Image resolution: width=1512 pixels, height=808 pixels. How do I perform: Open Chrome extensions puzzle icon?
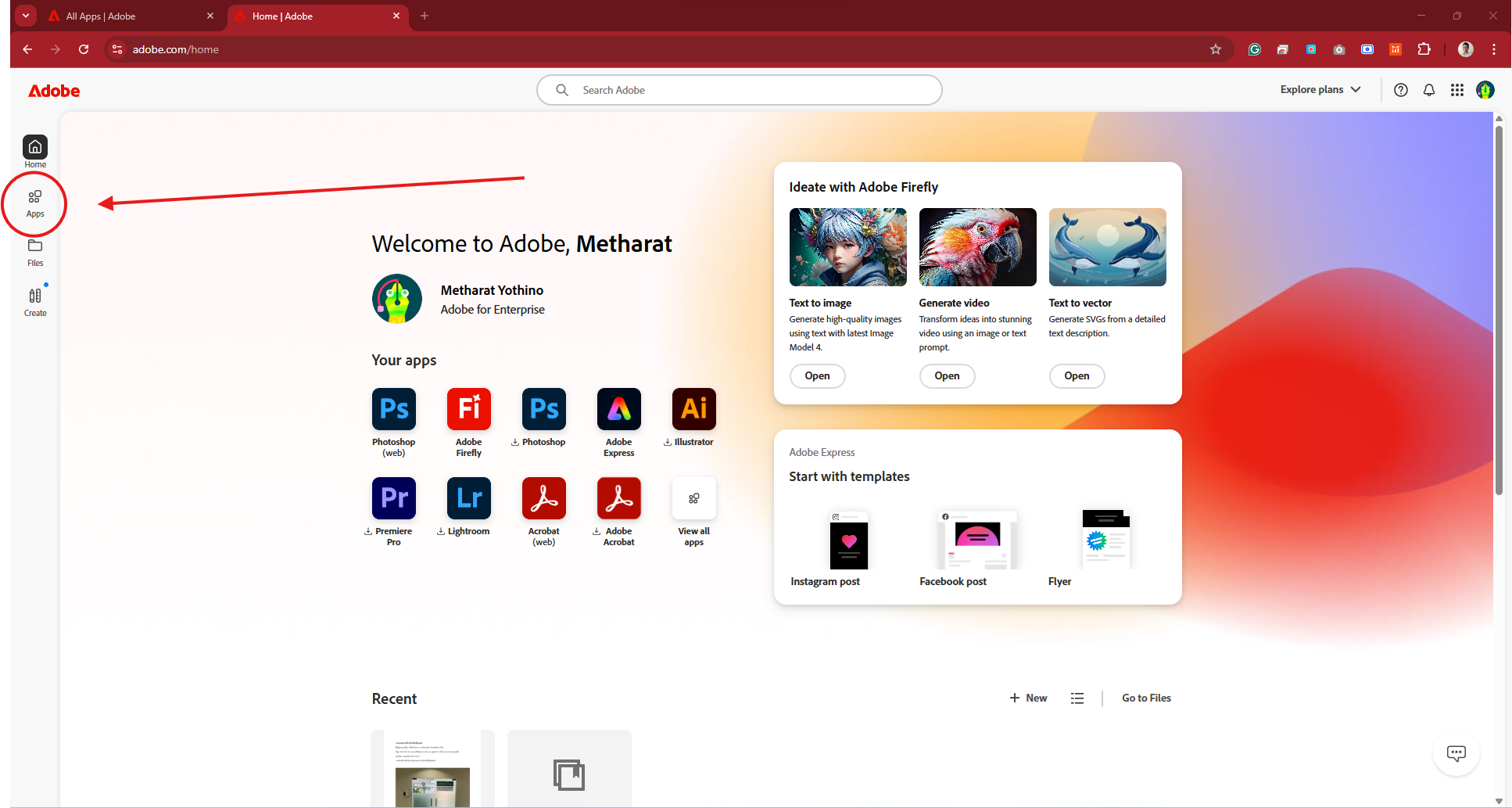(1424, 49)
